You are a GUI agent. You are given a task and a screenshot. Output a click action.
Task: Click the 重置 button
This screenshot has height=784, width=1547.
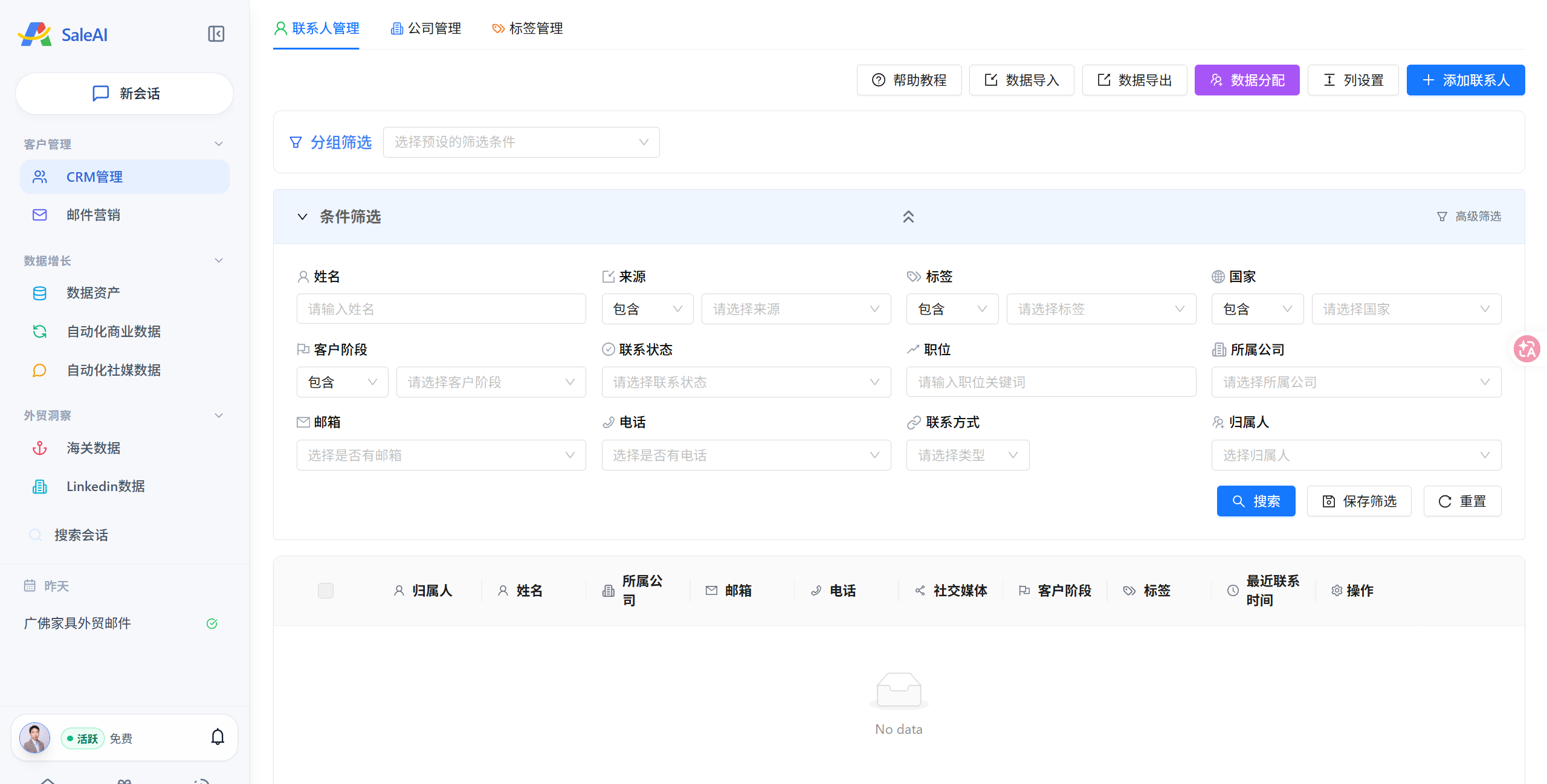point(1462,501)
